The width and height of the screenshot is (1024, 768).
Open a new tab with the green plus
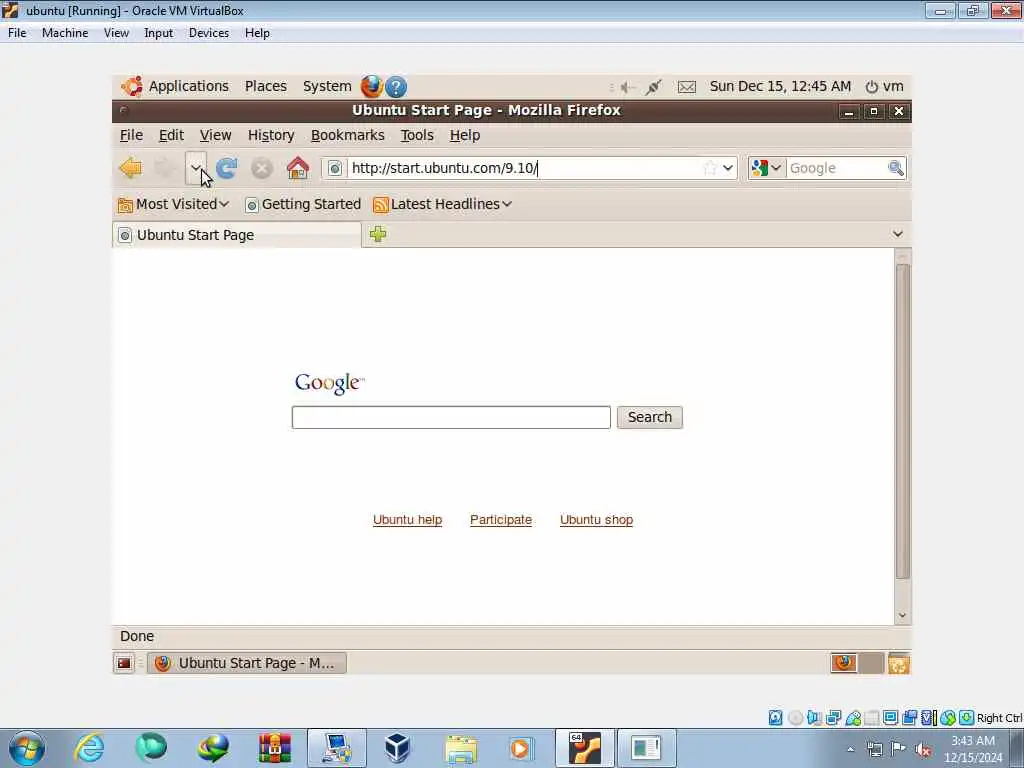(377, 234)
